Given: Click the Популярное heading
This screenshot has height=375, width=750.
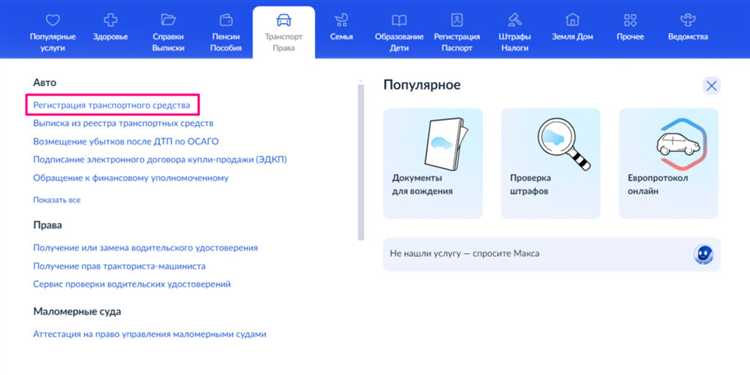Looking at the screenshot, I should tap(422, 85).
